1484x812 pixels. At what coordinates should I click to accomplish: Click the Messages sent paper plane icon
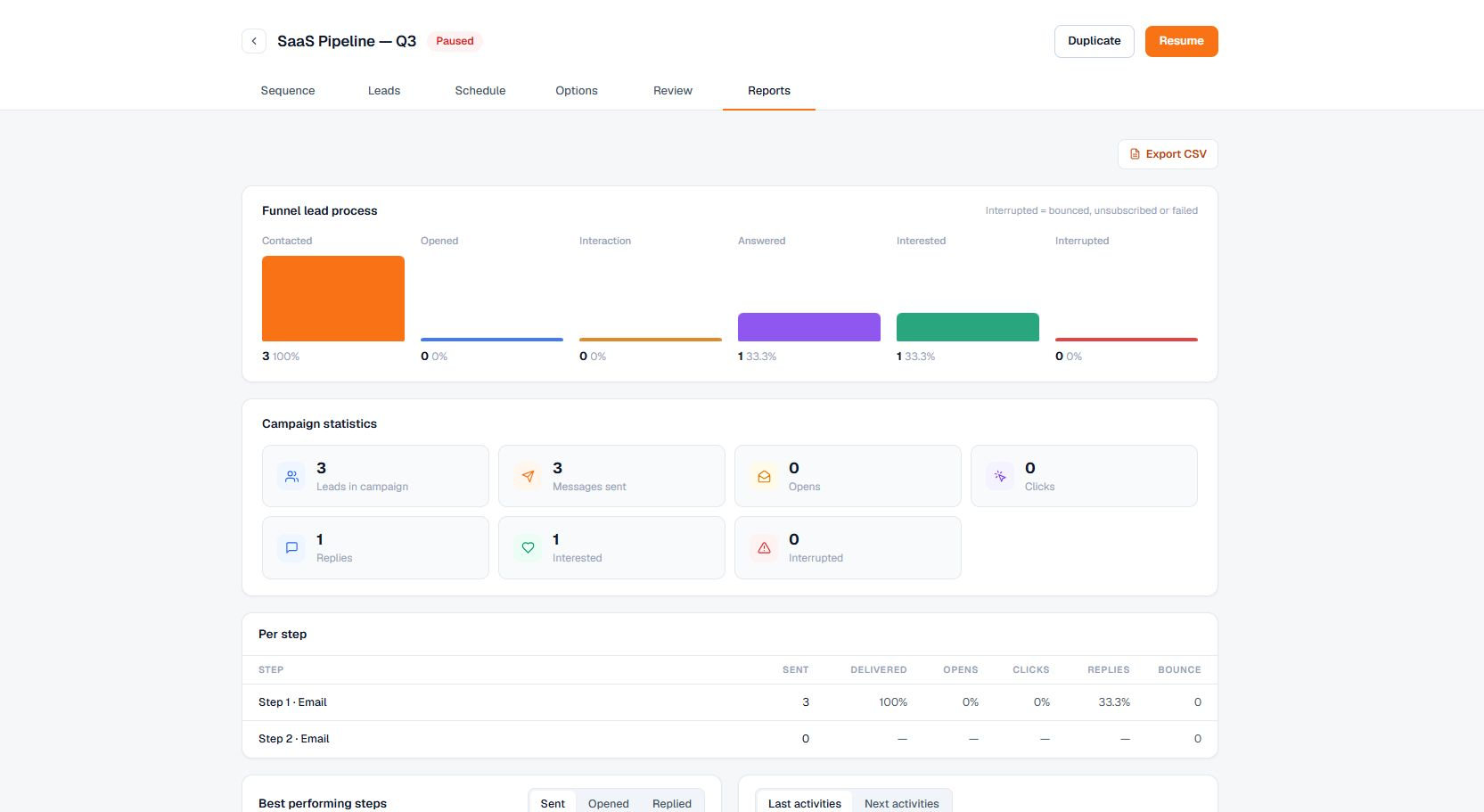(528, 477)
